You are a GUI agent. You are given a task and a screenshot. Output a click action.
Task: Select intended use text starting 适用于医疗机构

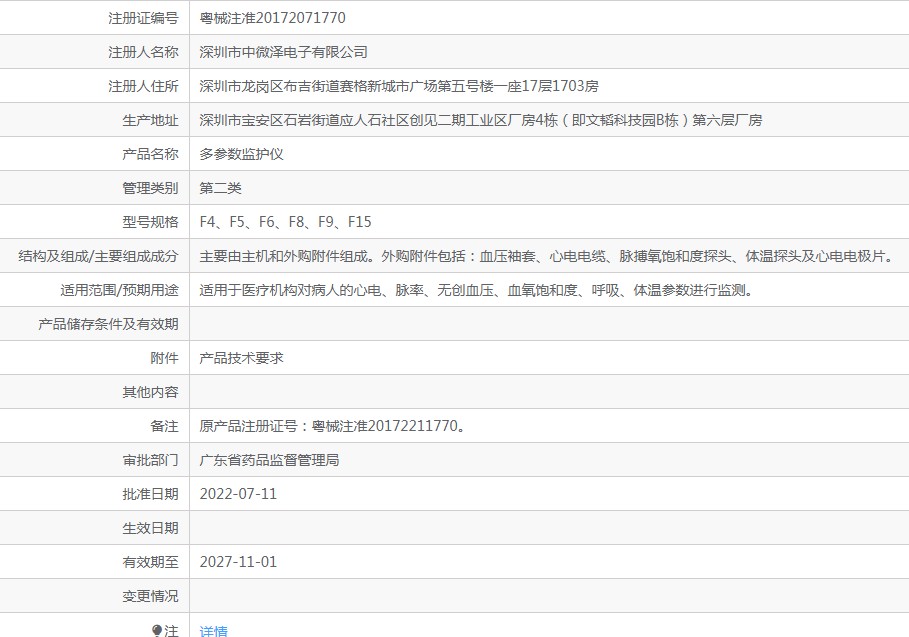click(x=478, y=290)
